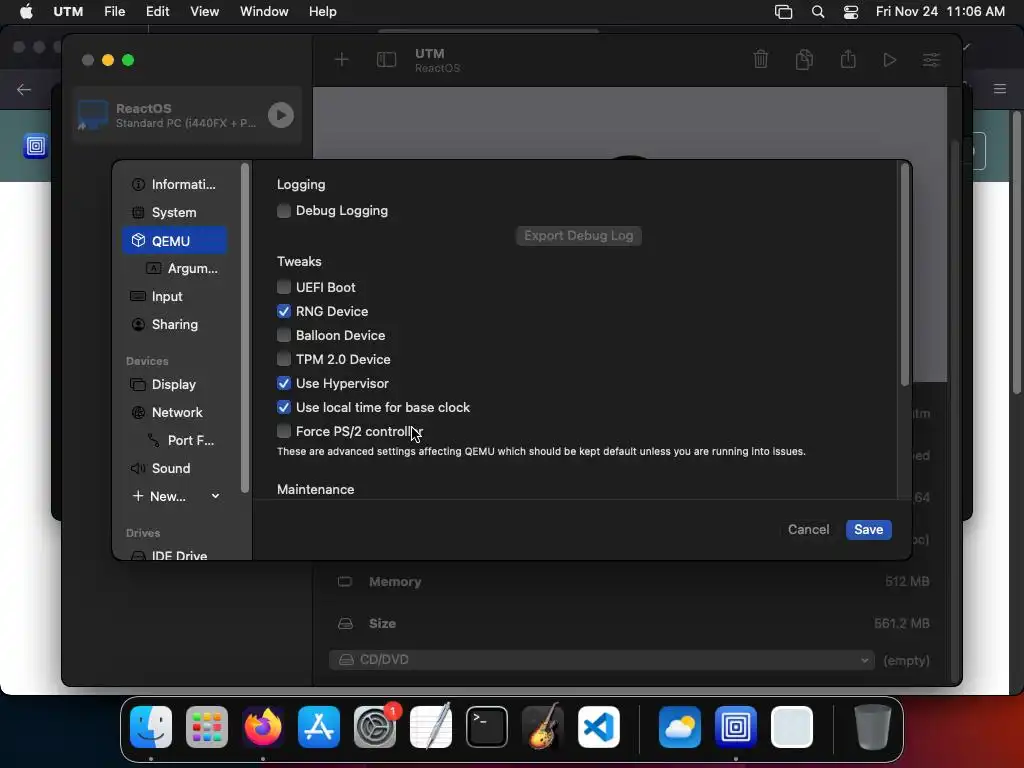This screenshot has width=1024, height=768.
Task: Click the add new VM plus icon
Action: tap(342, 60)
